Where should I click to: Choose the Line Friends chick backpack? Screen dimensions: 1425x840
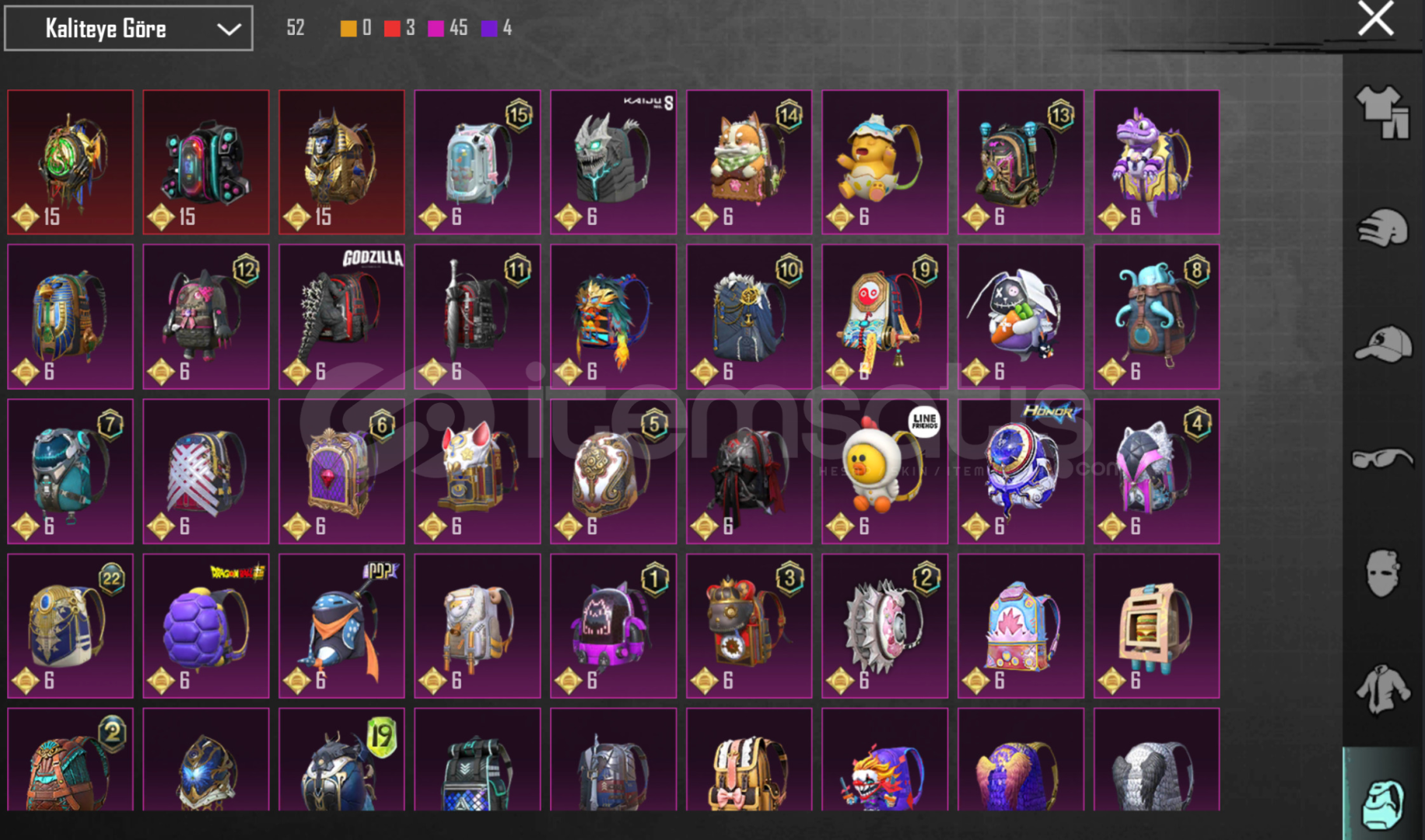click(884, 471)
